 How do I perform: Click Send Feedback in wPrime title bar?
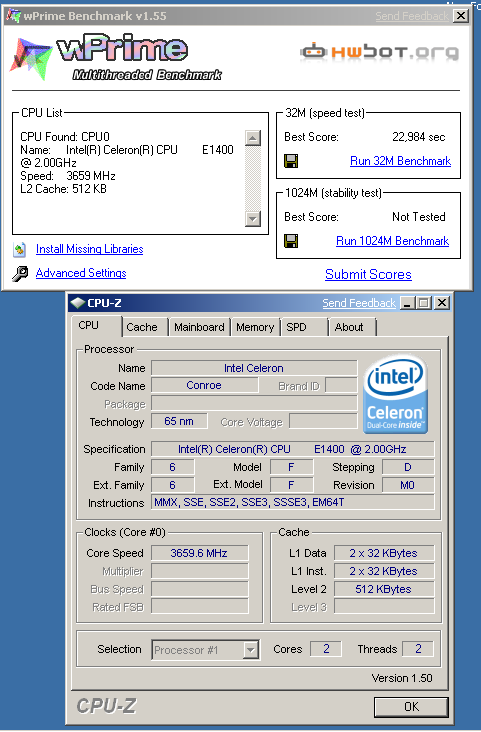pos(411,16)
